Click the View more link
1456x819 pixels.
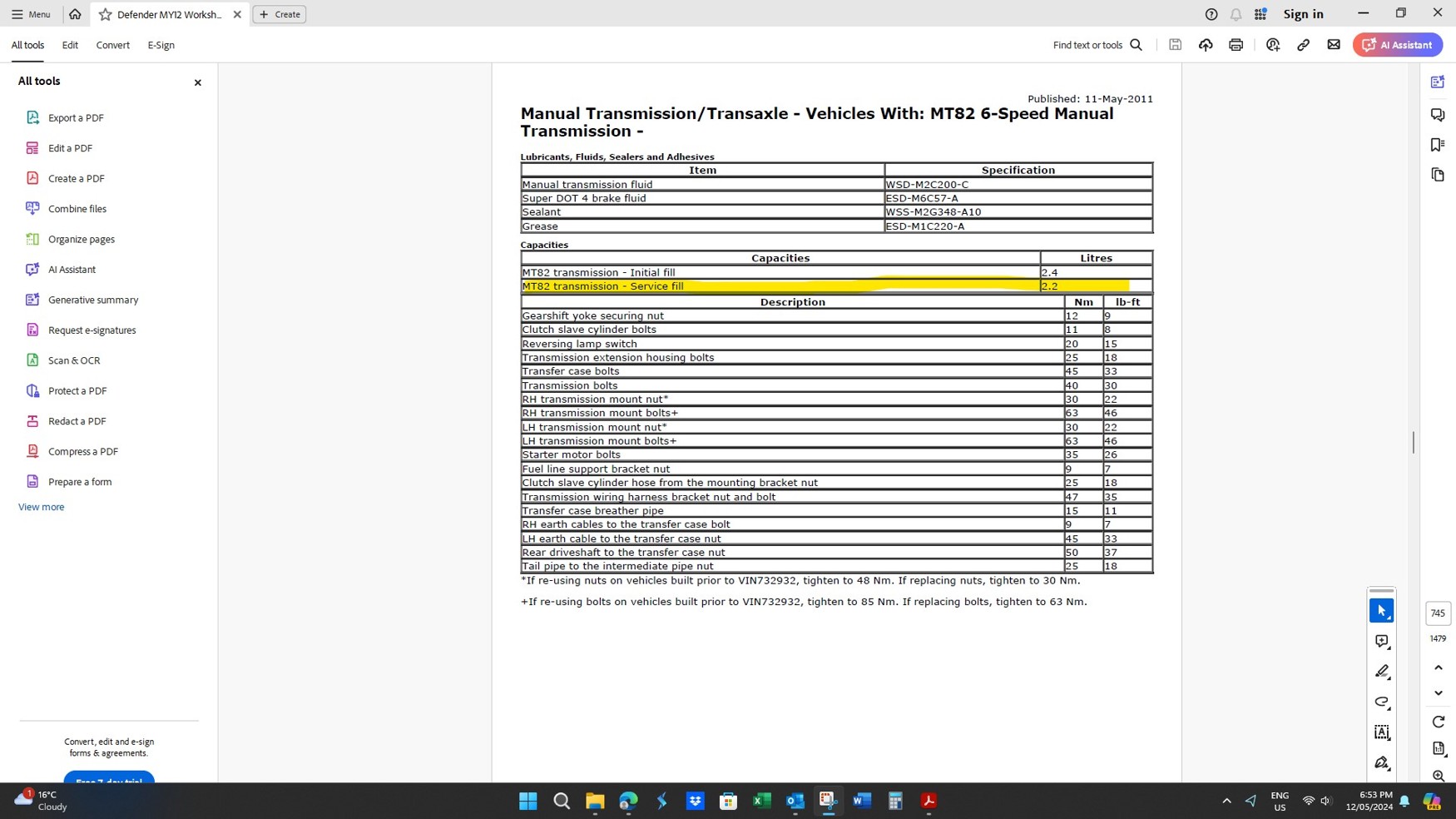[x=42, y=507]
